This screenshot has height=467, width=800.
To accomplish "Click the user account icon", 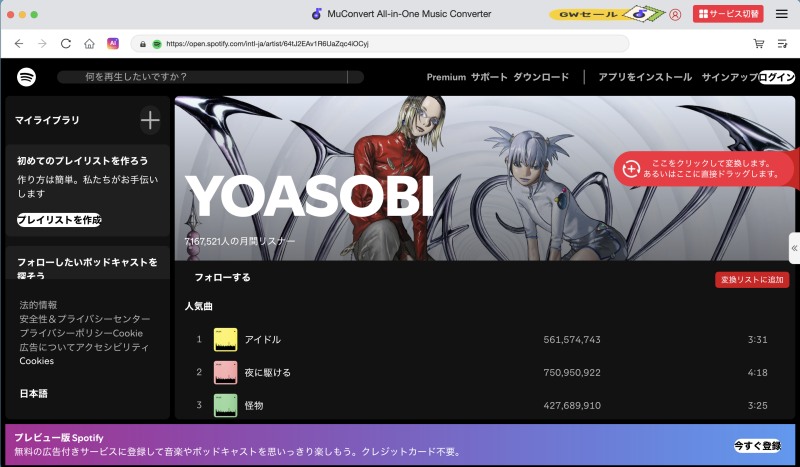I will click(x=675, y=14).
